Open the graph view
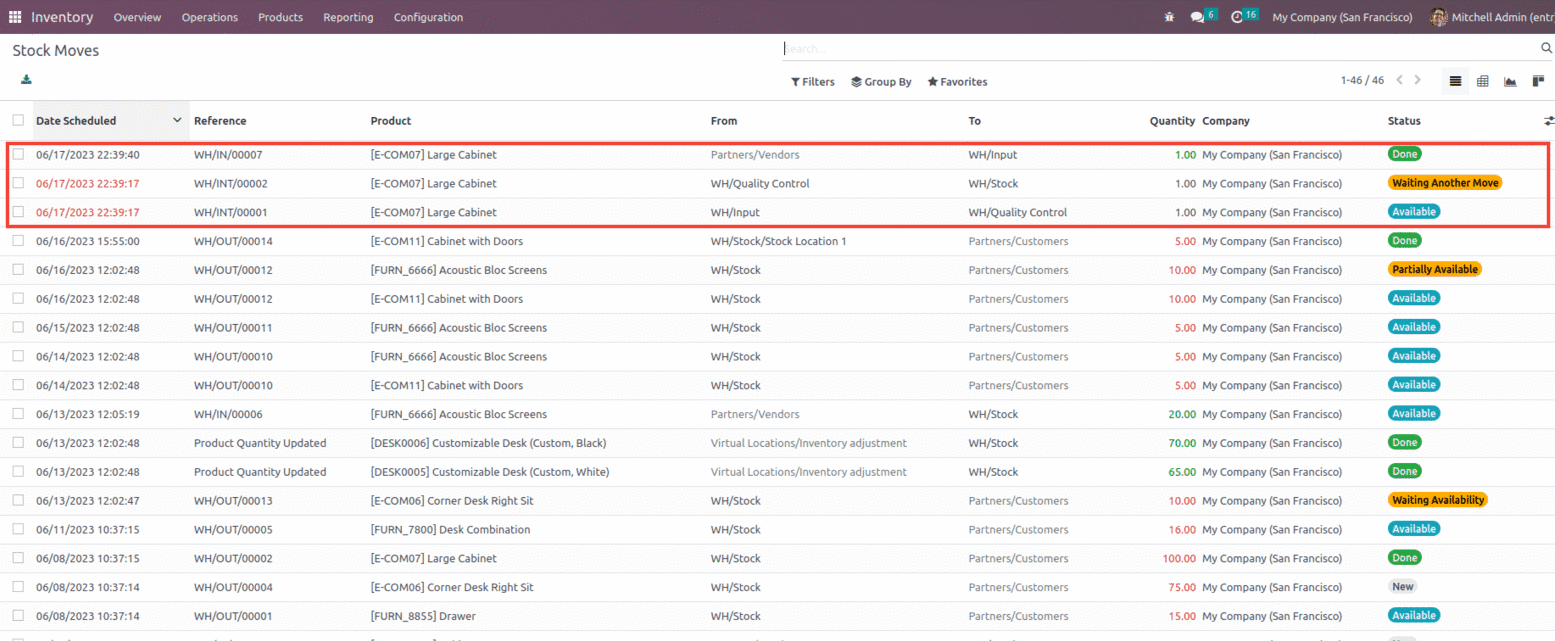 coord(1510,81)
